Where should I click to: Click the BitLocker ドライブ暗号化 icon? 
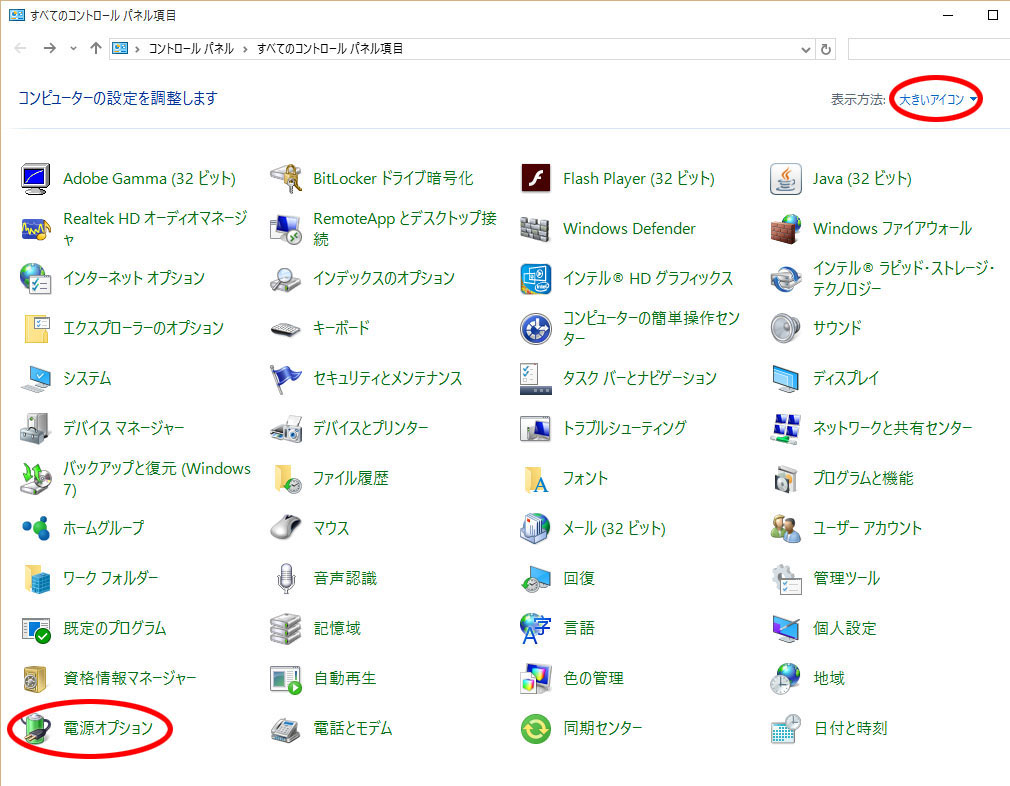pos(286,179)
